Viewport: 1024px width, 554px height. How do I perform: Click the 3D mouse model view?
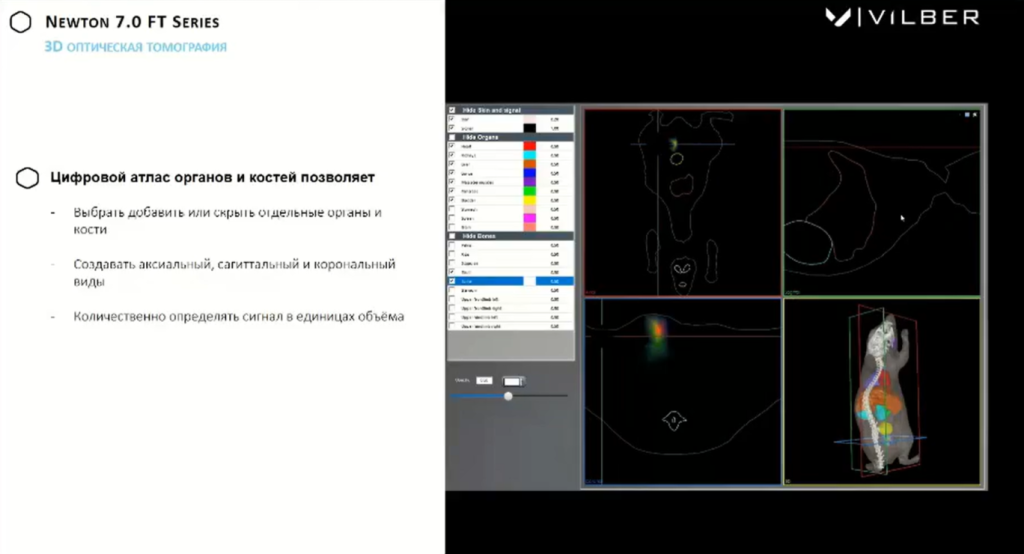point(884,391)
